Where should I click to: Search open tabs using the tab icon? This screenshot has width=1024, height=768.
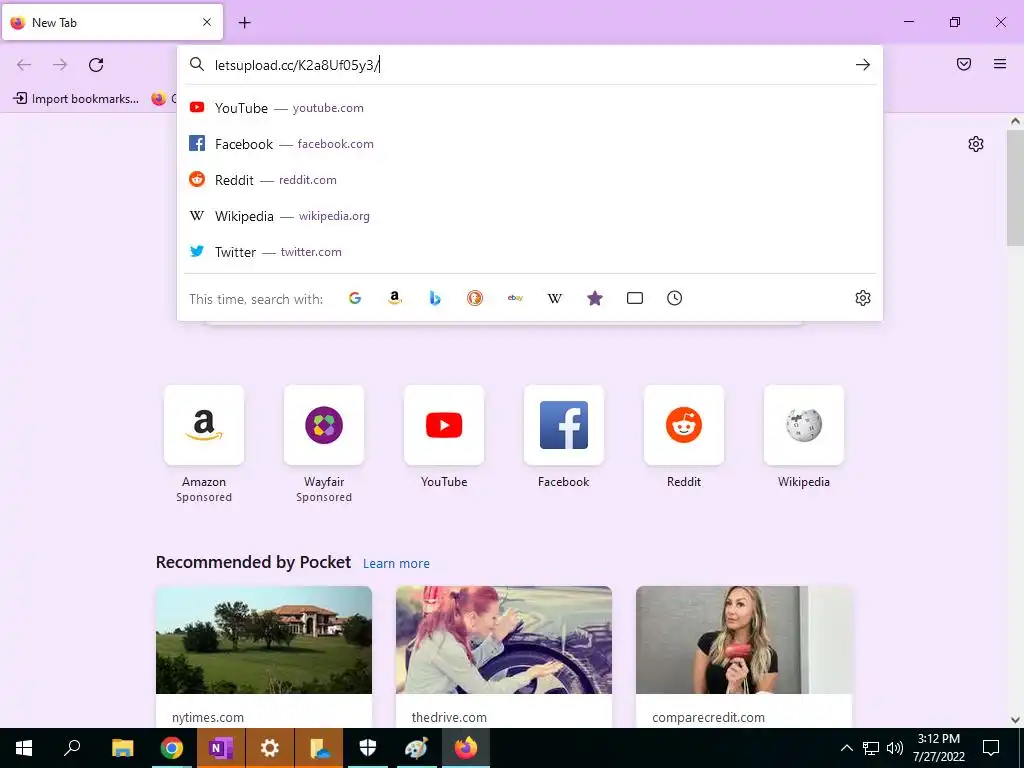635,298
